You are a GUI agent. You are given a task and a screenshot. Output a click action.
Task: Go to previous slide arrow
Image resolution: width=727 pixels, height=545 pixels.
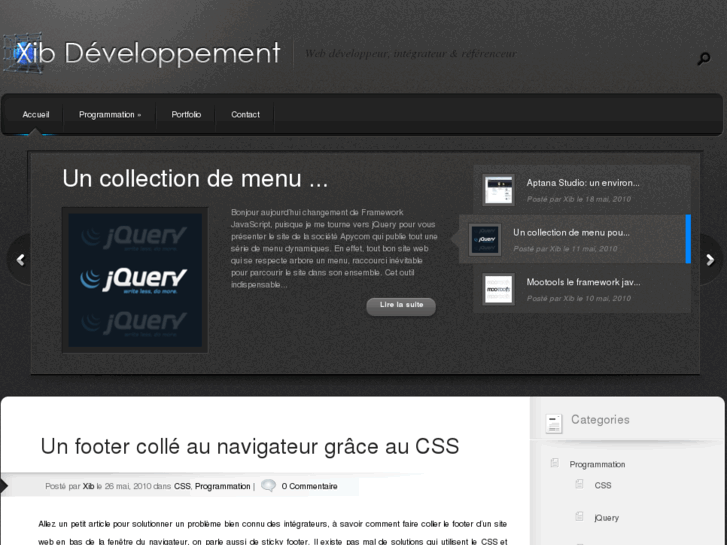click(20, 260)
